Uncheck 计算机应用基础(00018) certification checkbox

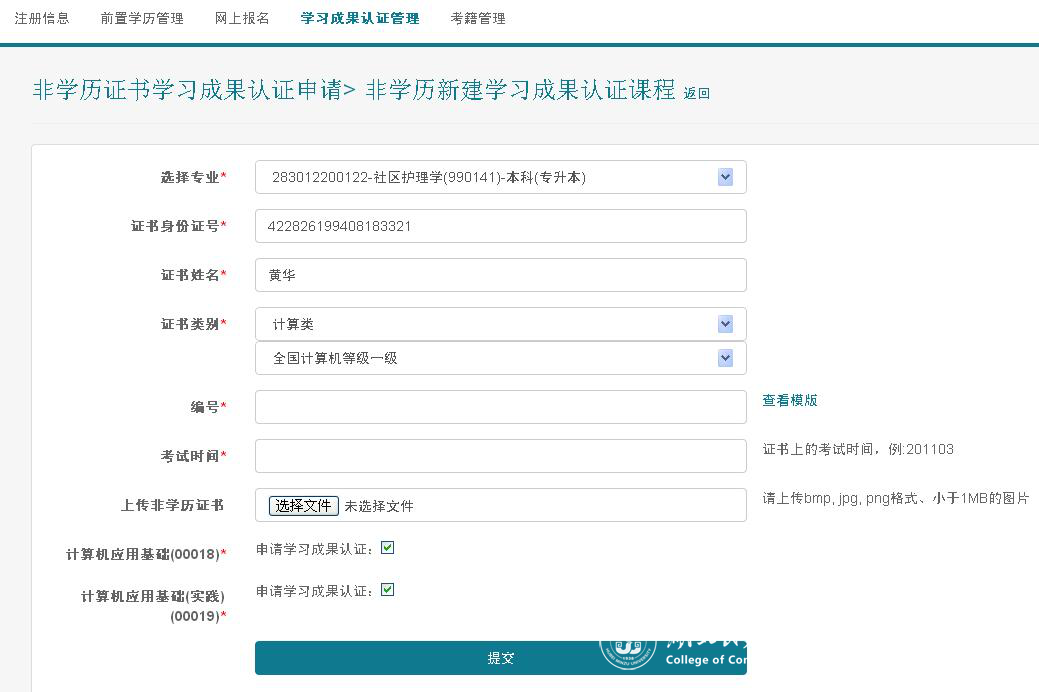388,548
